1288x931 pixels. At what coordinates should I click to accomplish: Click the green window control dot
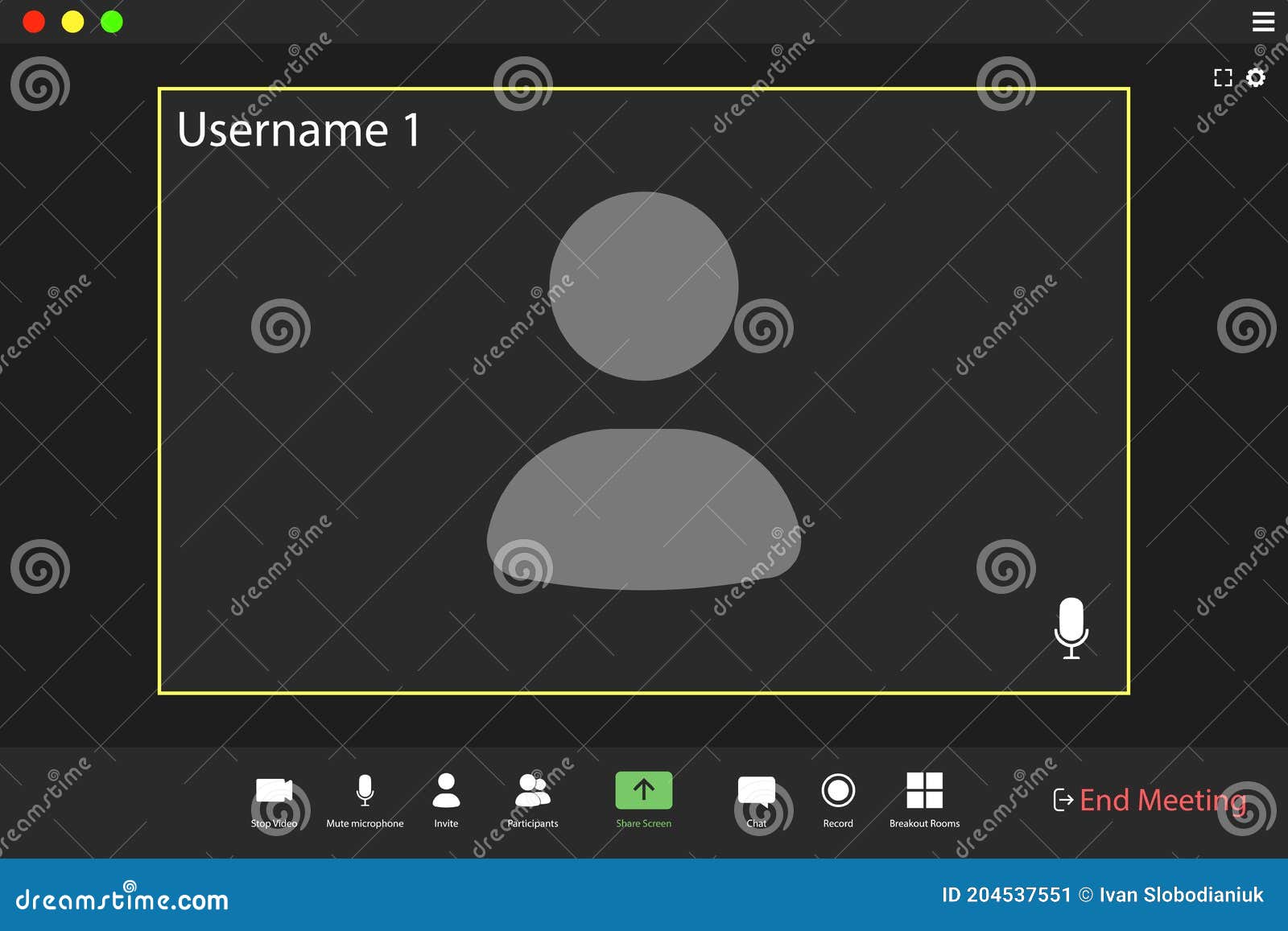tap(110, 22)
